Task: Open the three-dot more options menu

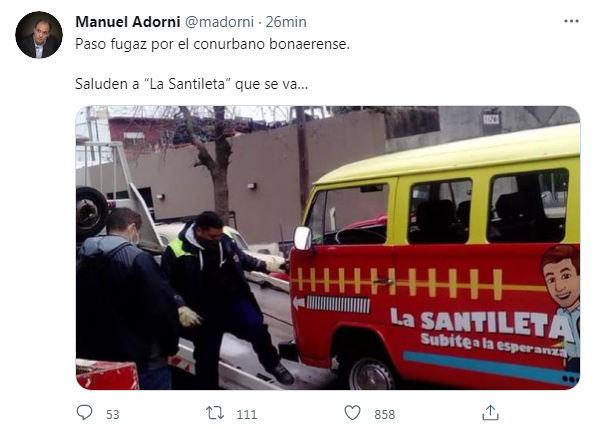Action: [571, 21]
